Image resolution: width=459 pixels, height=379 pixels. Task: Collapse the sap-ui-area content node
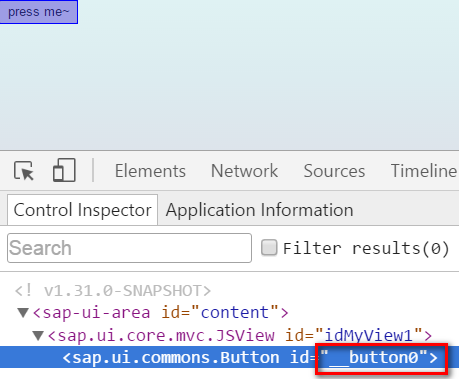(x=23, y=313)
